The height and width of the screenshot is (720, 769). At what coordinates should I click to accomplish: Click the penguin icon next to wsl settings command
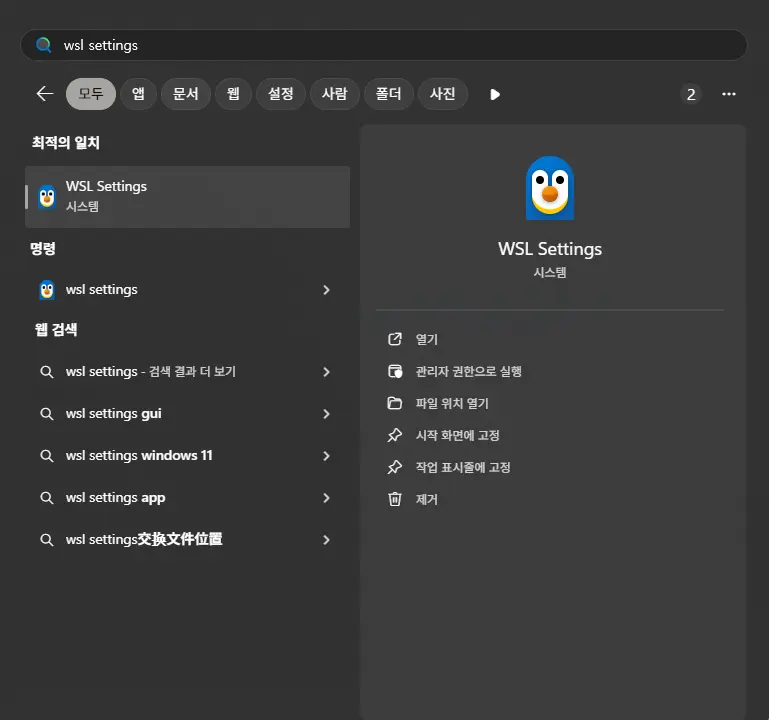tap(47, 290)
